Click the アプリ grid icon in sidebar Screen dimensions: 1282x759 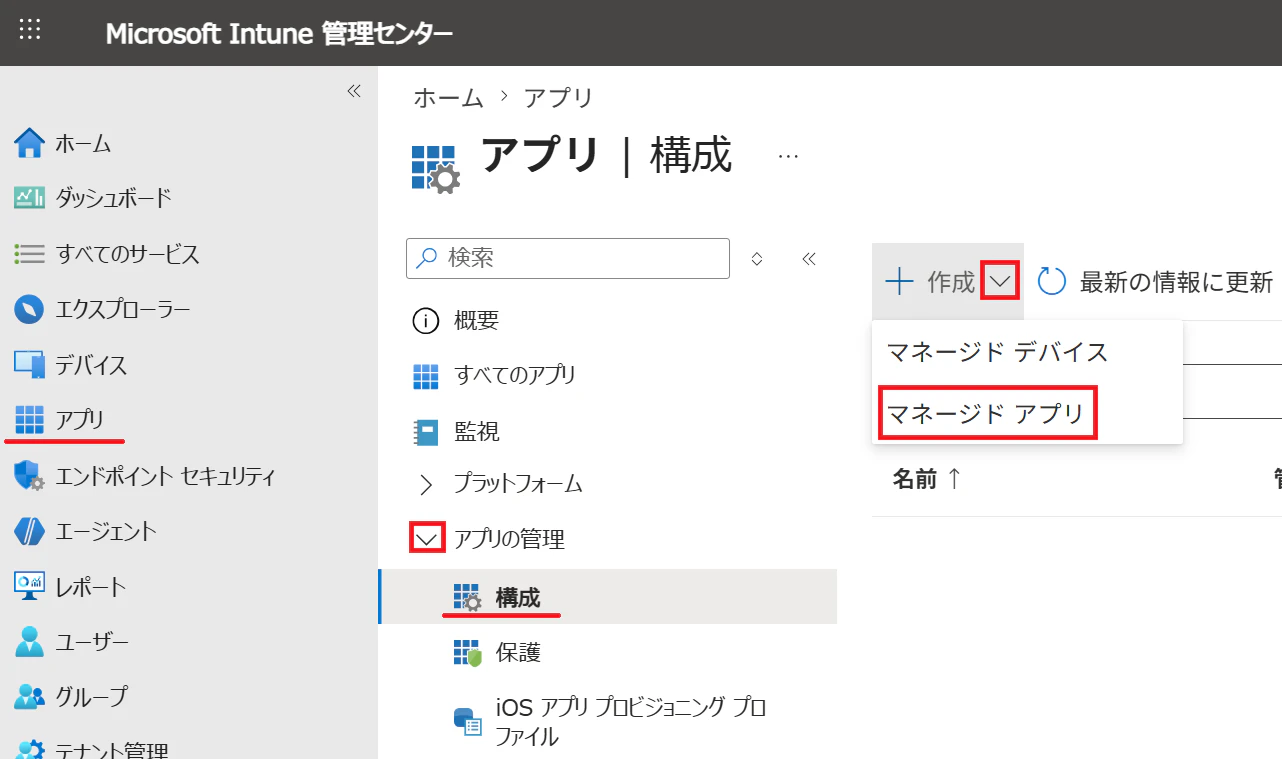coord(30,420)
